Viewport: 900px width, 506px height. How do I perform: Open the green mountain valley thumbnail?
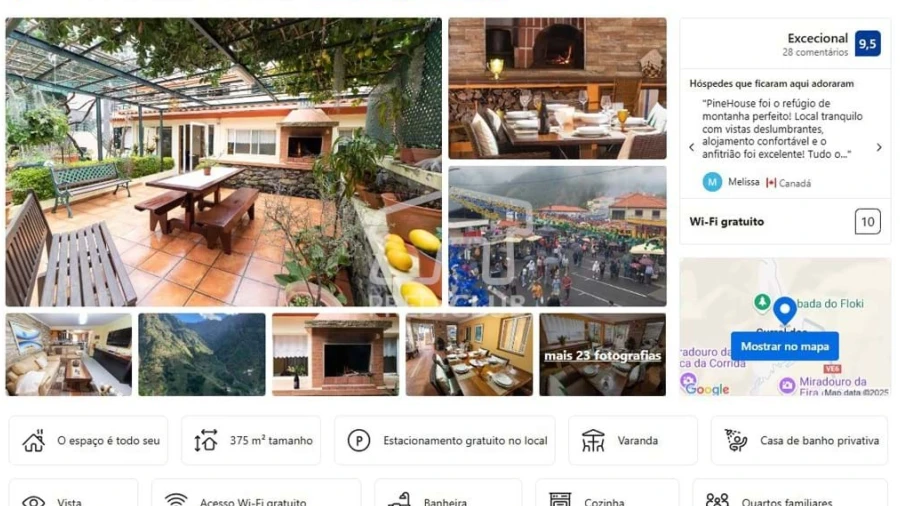tap(202, 355)
